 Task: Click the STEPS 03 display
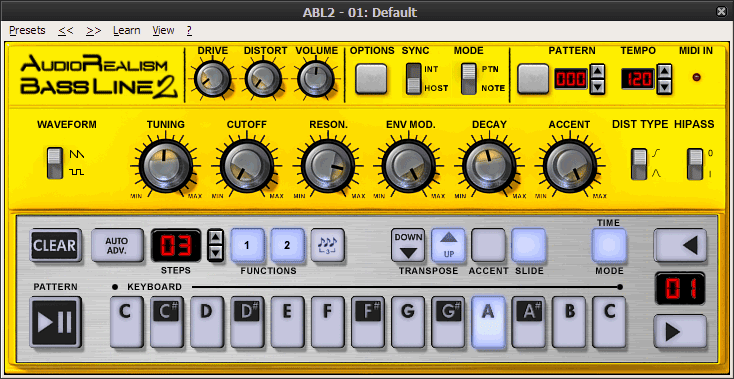(x=176, y=245)
